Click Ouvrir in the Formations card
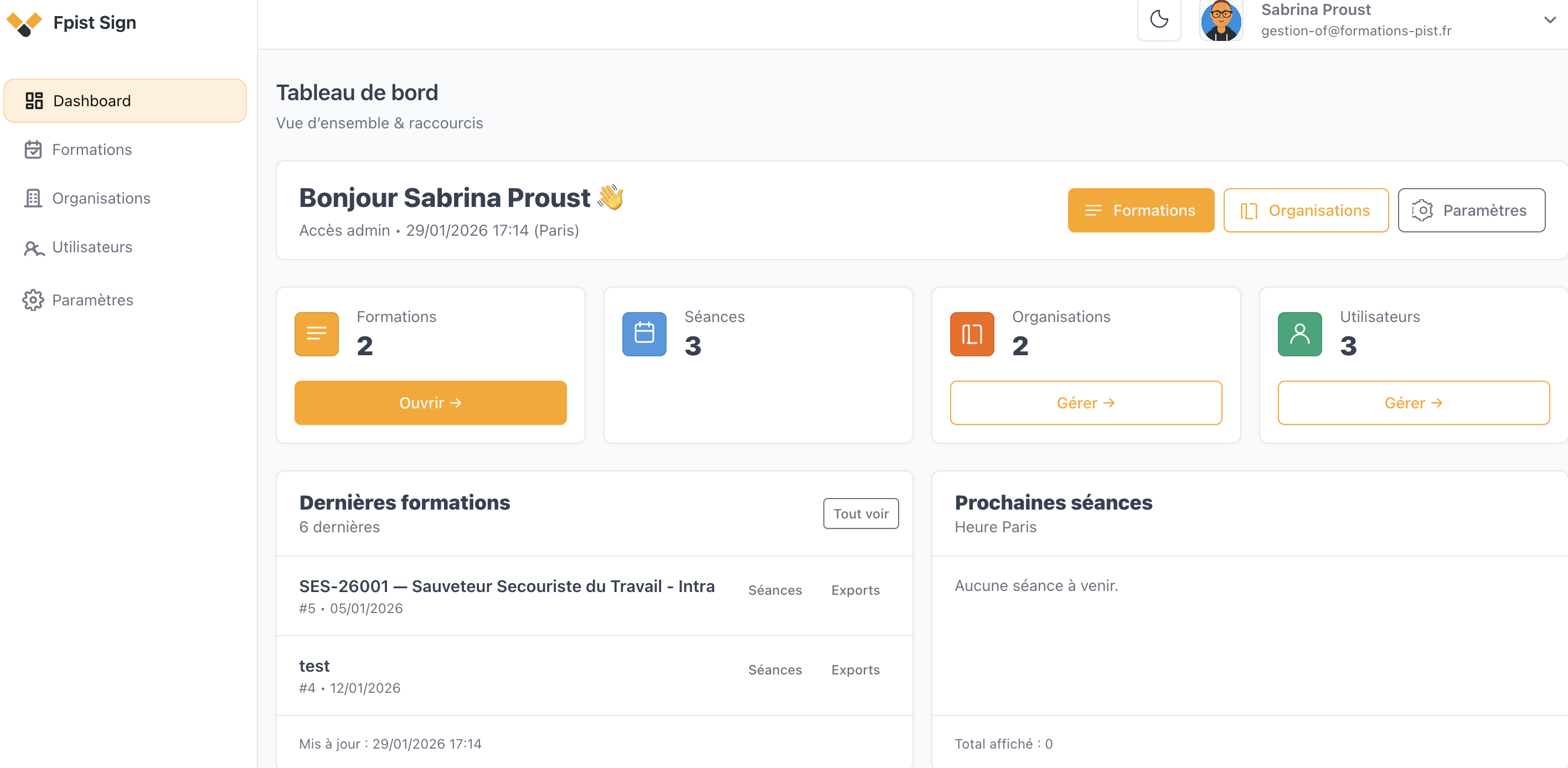 (430, 403)
